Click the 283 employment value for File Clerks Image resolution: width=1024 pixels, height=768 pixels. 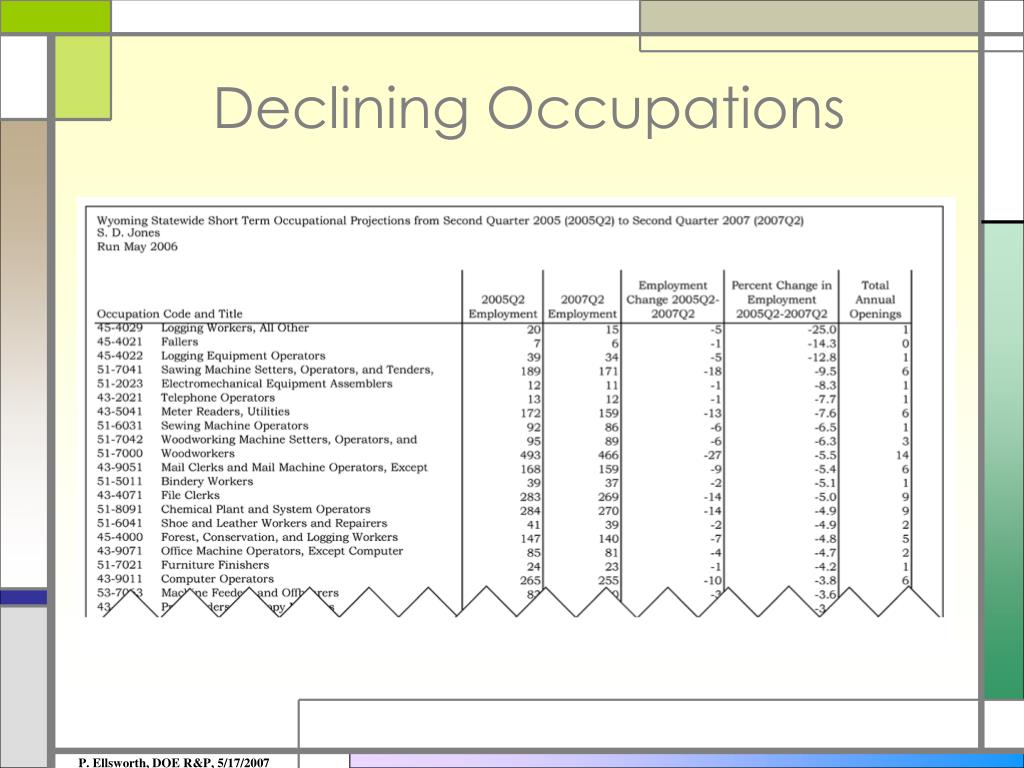pos(530,497)
